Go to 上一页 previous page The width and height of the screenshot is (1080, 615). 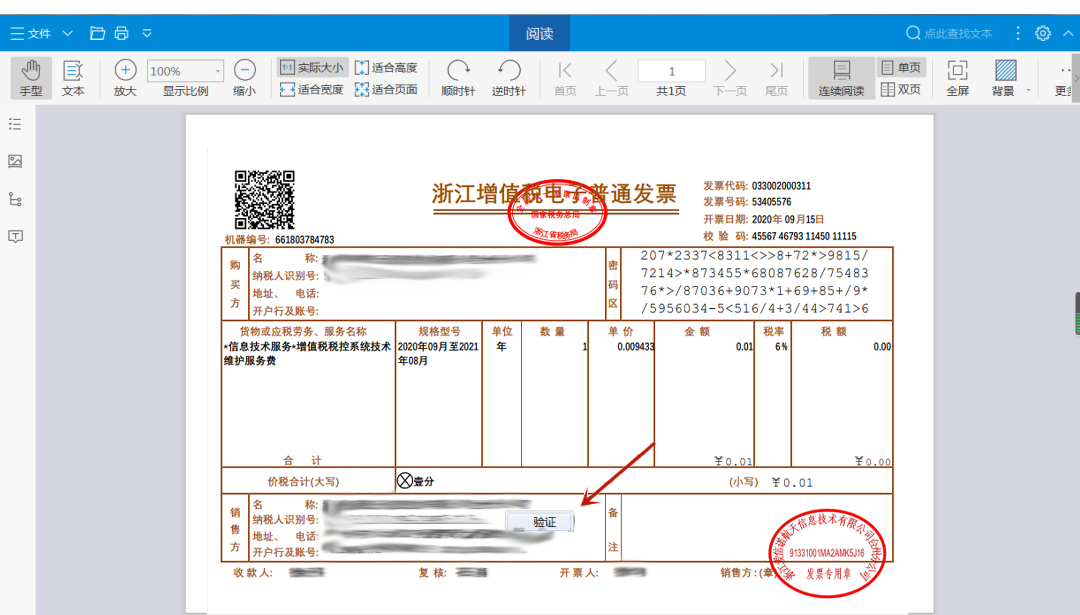coord(611,78)
